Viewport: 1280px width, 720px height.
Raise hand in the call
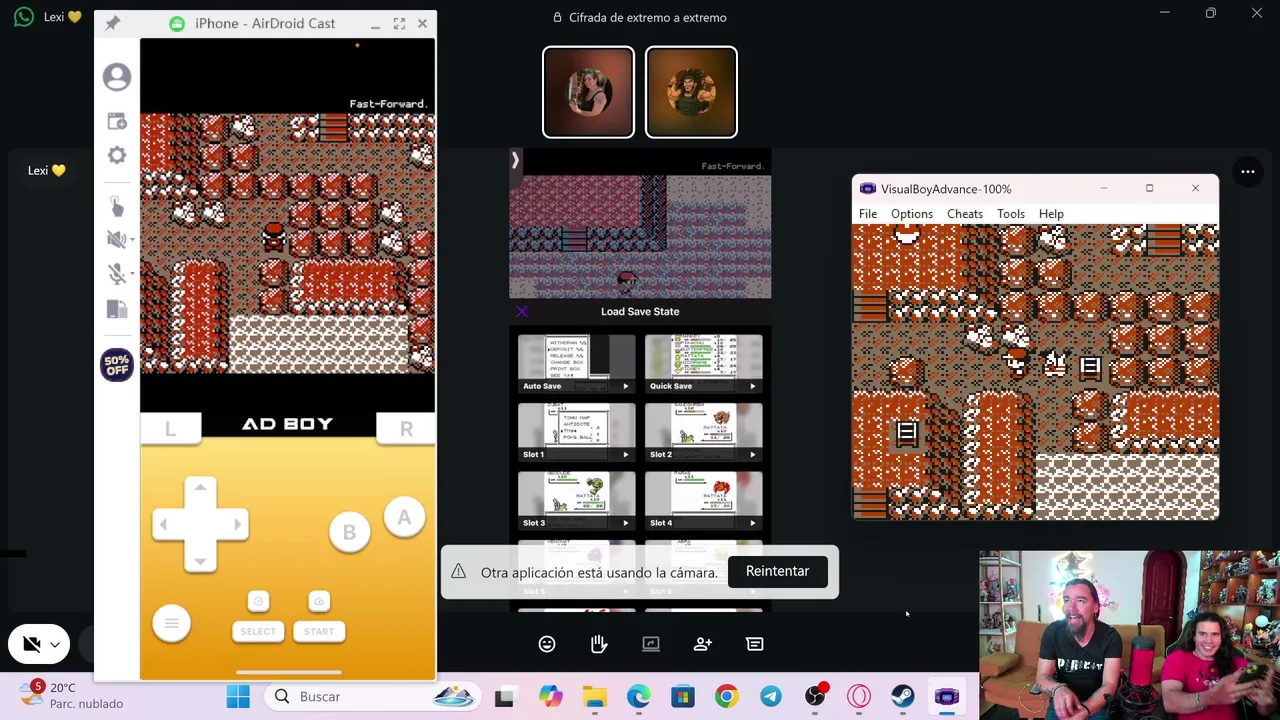[x=599, y=644]
